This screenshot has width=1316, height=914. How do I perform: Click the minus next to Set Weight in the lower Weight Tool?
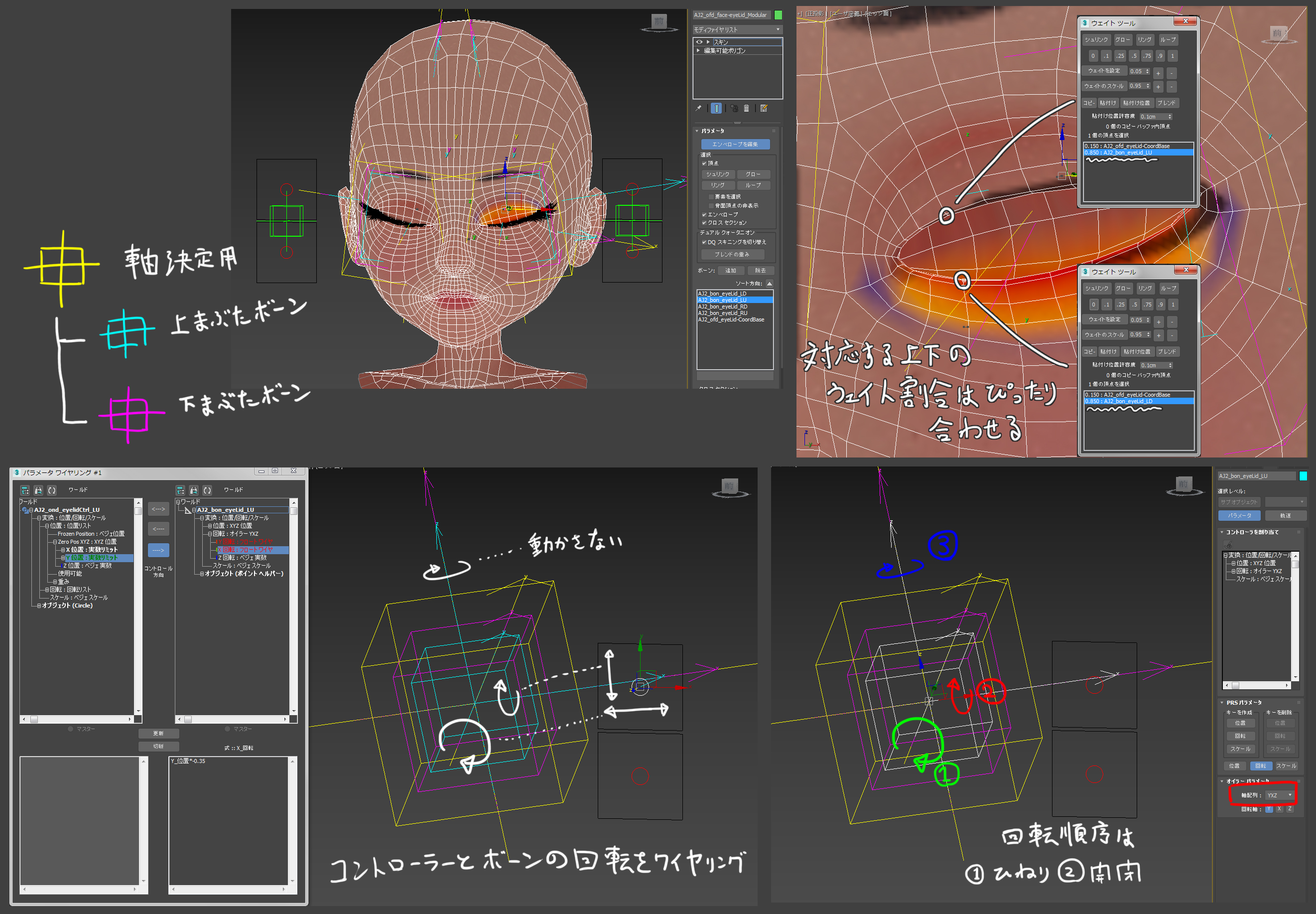tap(1172, 322)
